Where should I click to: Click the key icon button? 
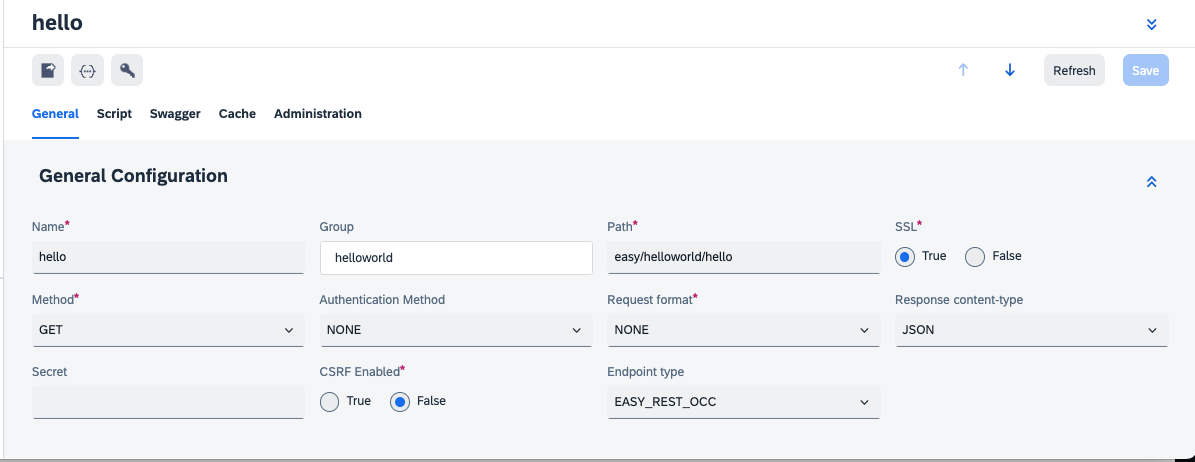(127, 70)
